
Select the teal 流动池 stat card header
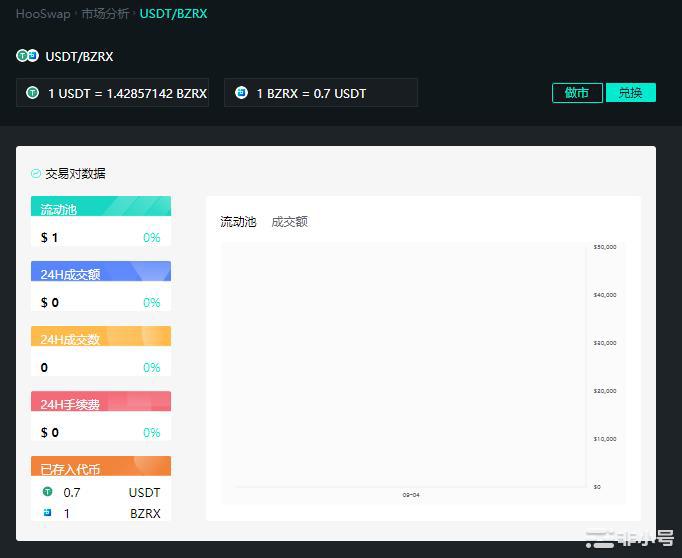click(101, 208)
